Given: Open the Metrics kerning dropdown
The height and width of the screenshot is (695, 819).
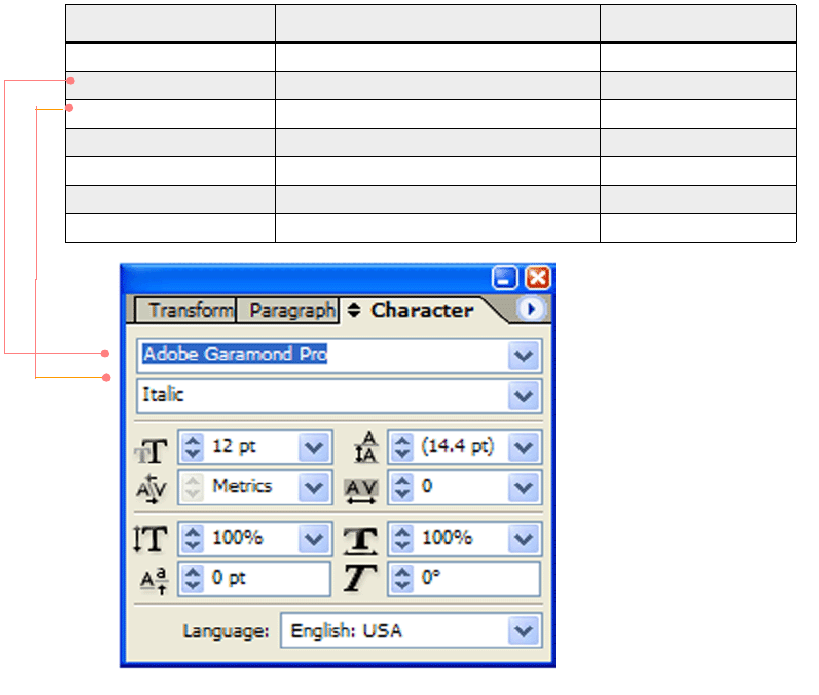Looking at the screenshot, I should (314, 487).
